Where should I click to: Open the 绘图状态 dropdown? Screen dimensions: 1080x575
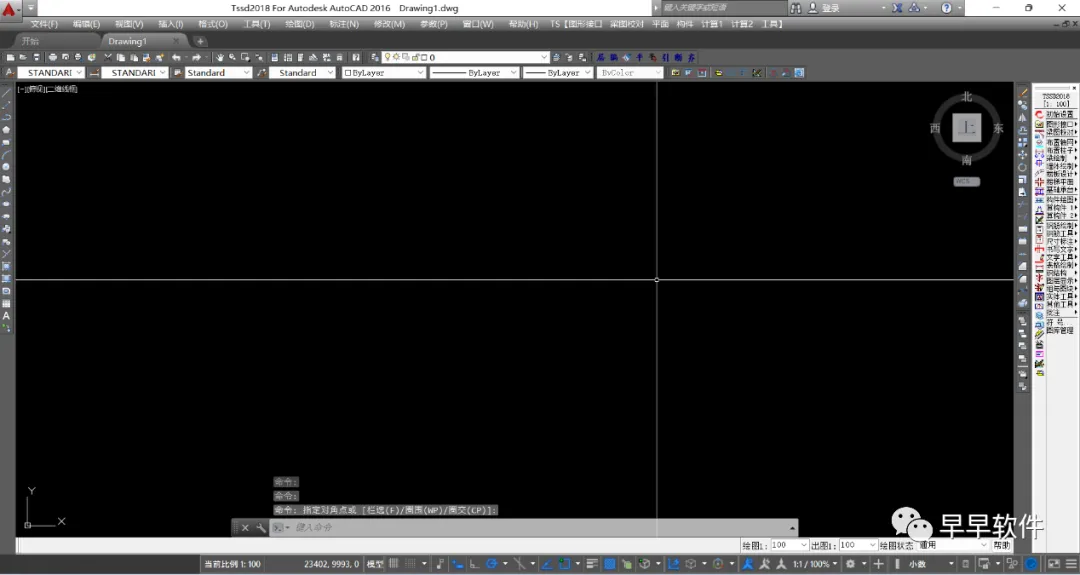[953, 545]
